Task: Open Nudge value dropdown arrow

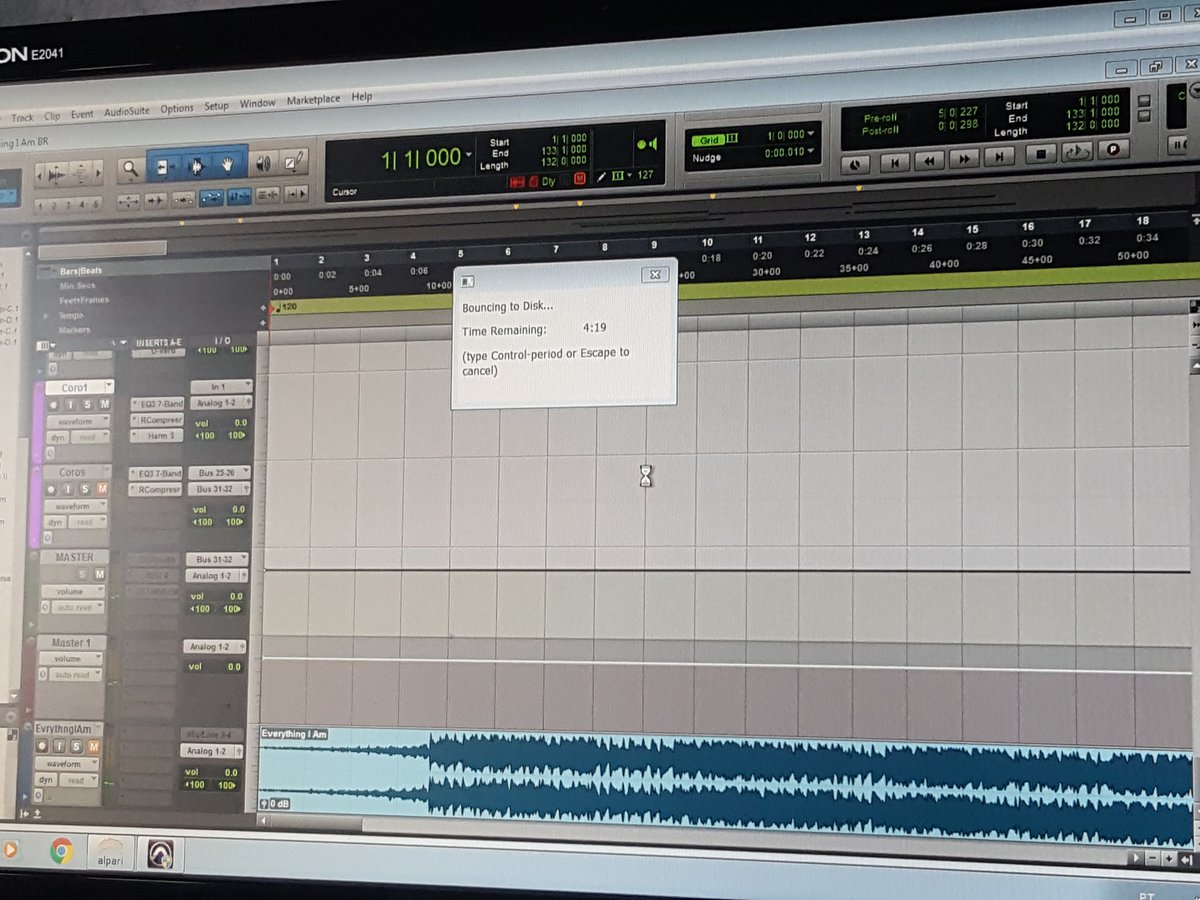Action: [x=811, y=152]
